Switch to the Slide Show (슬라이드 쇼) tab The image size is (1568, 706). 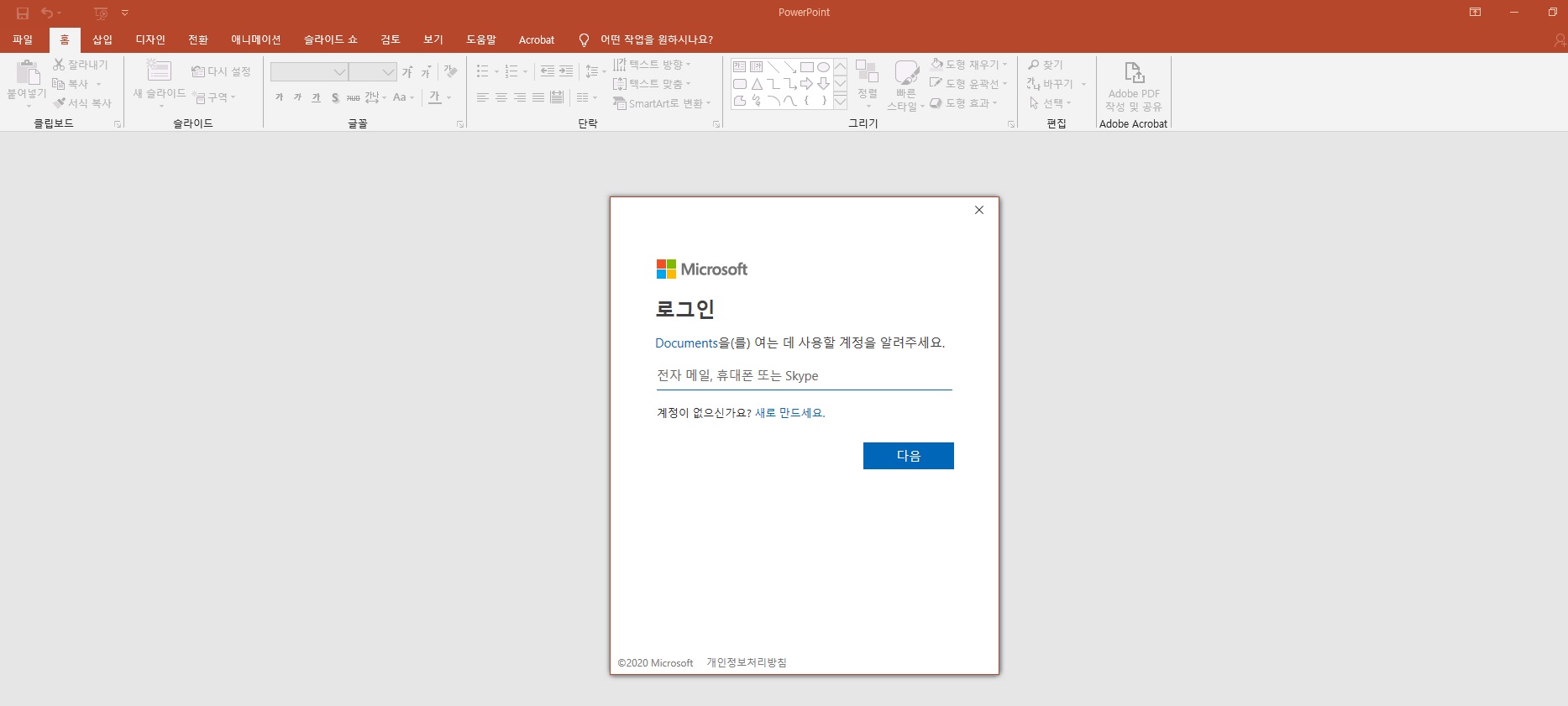point(331,39)
